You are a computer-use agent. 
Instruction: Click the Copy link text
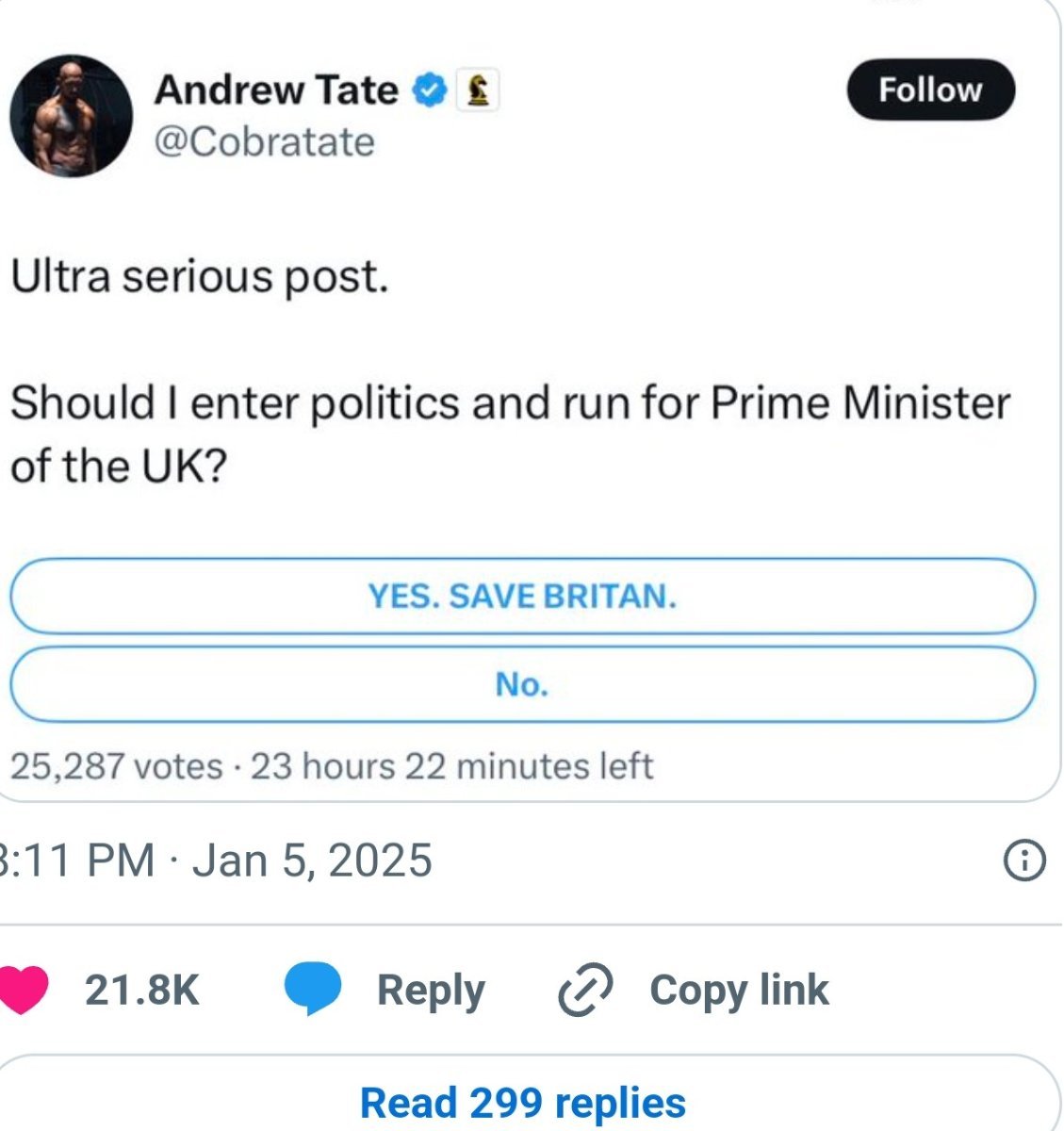(x=739, y=990)
